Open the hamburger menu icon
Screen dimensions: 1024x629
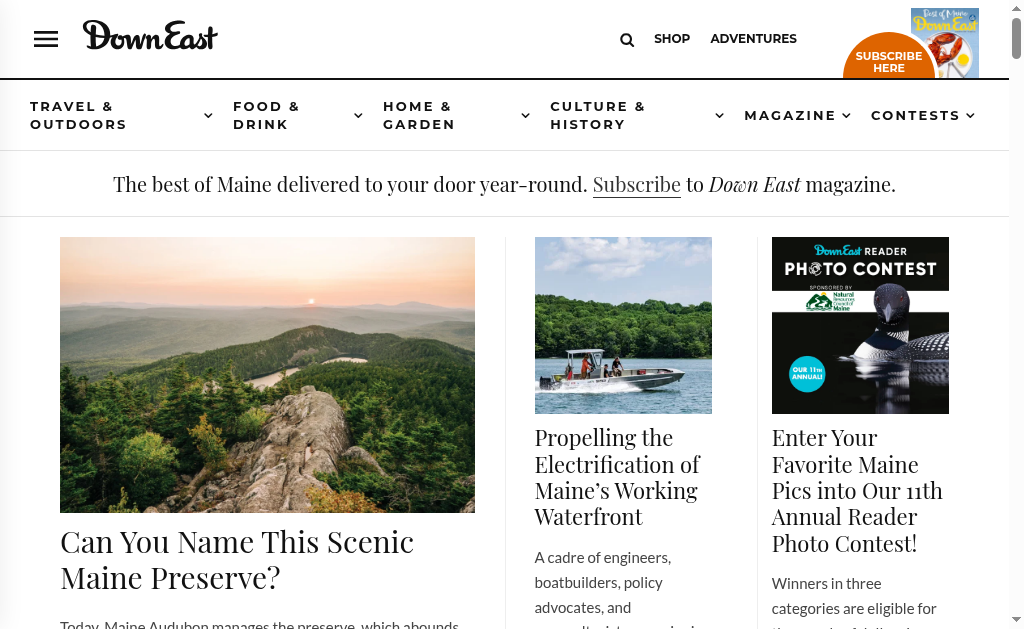click(x=46, y=39)
